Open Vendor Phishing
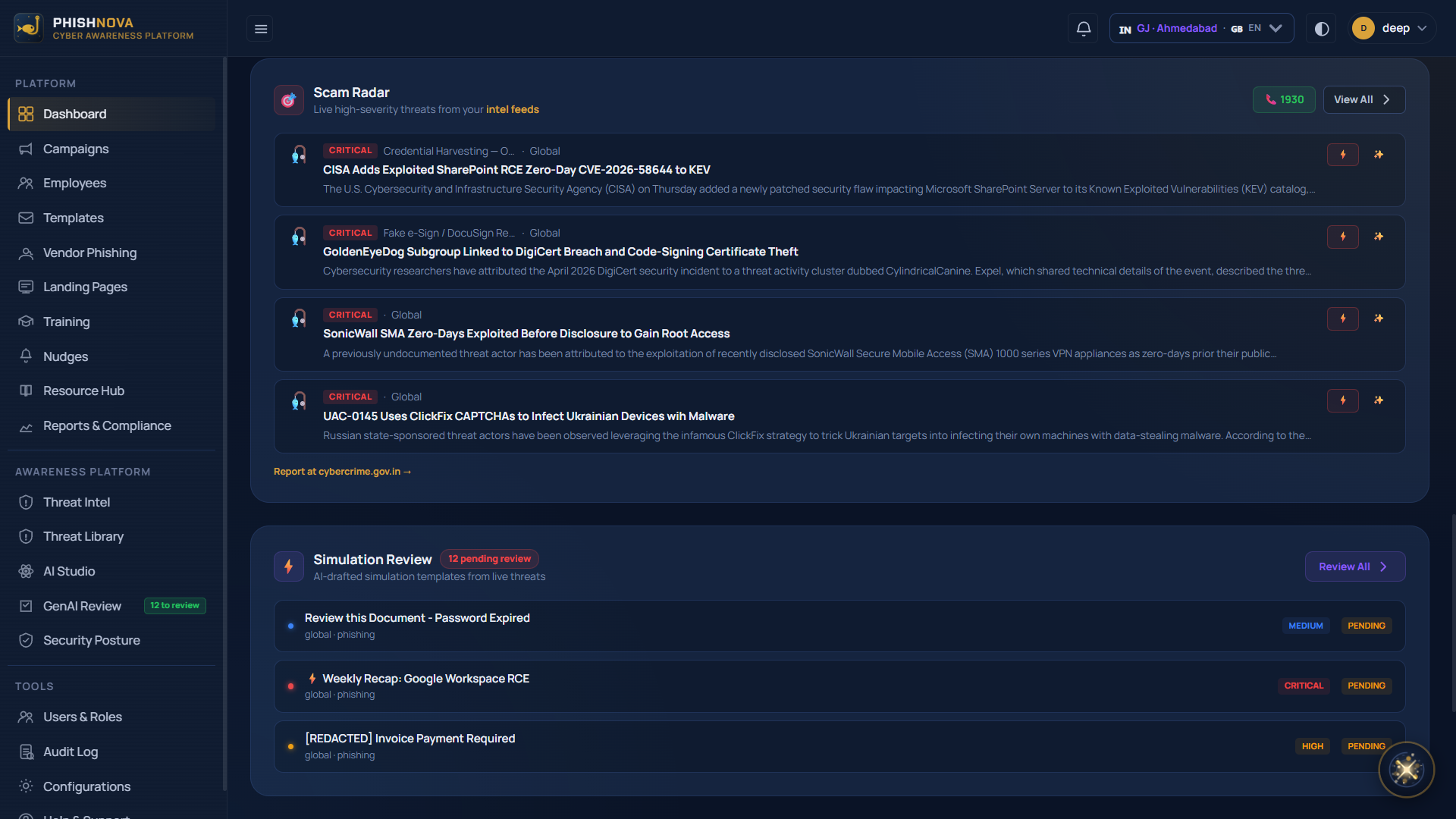The width and height of the screenshot is (1456, 819). (111, 253)
